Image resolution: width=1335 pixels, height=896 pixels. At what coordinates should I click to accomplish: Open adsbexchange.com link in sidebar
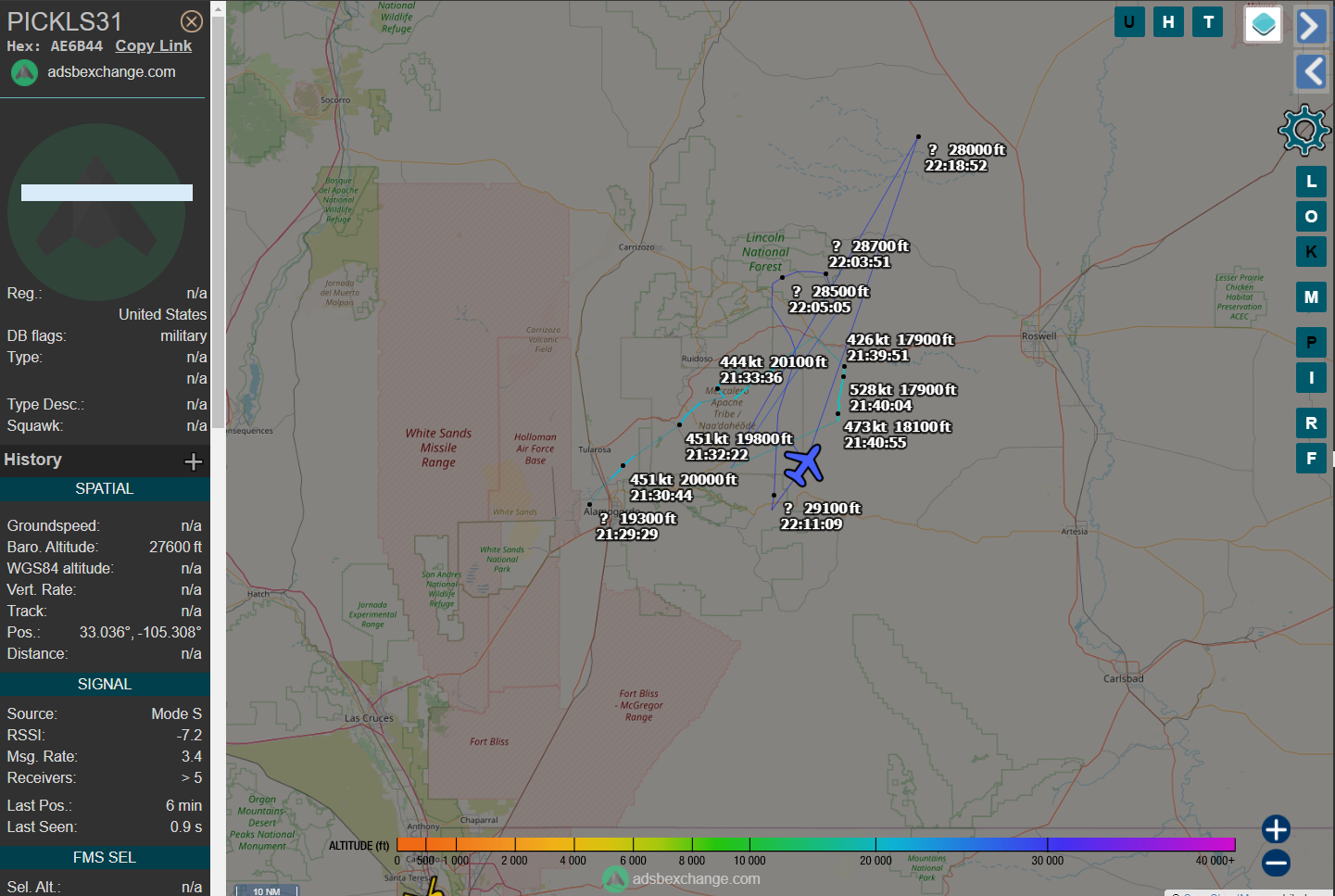click(111, 72)
